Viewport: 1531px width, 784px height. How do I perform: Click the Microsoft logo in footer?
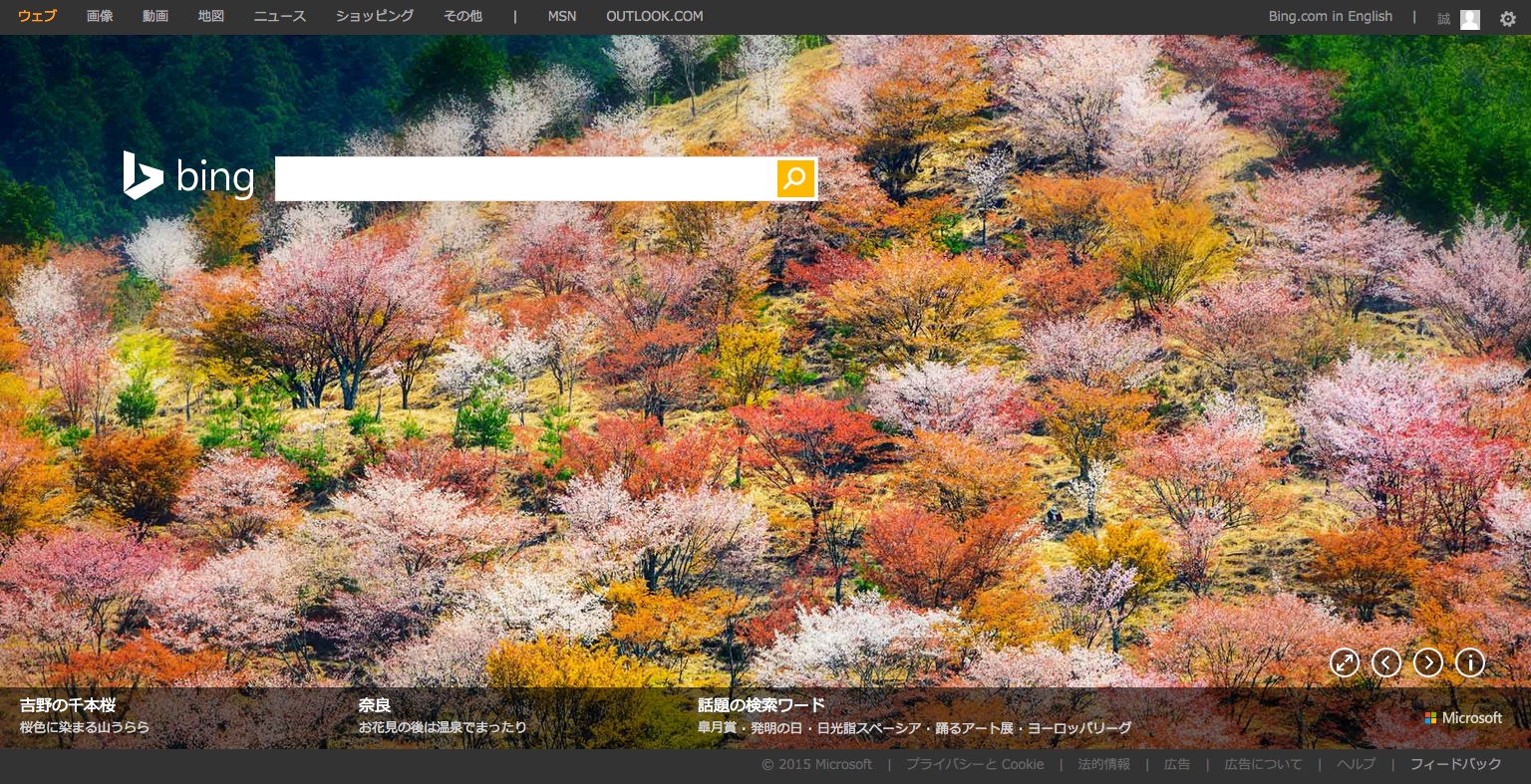[1462, 717]
